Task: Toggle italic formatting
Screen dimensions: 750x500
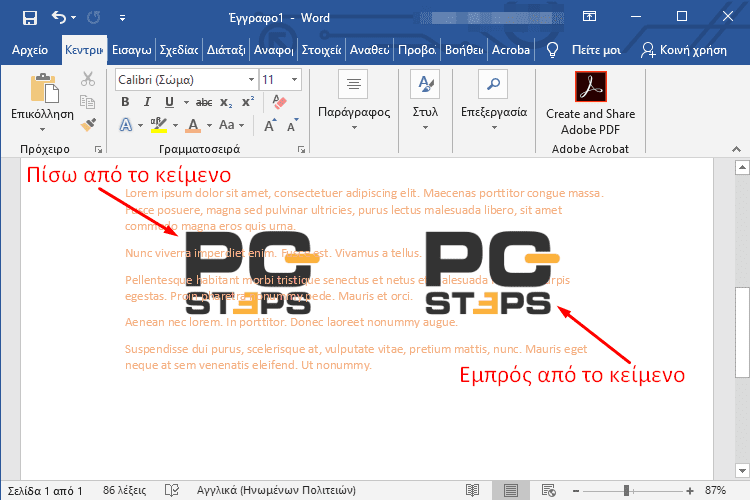Action: point(147,101)
